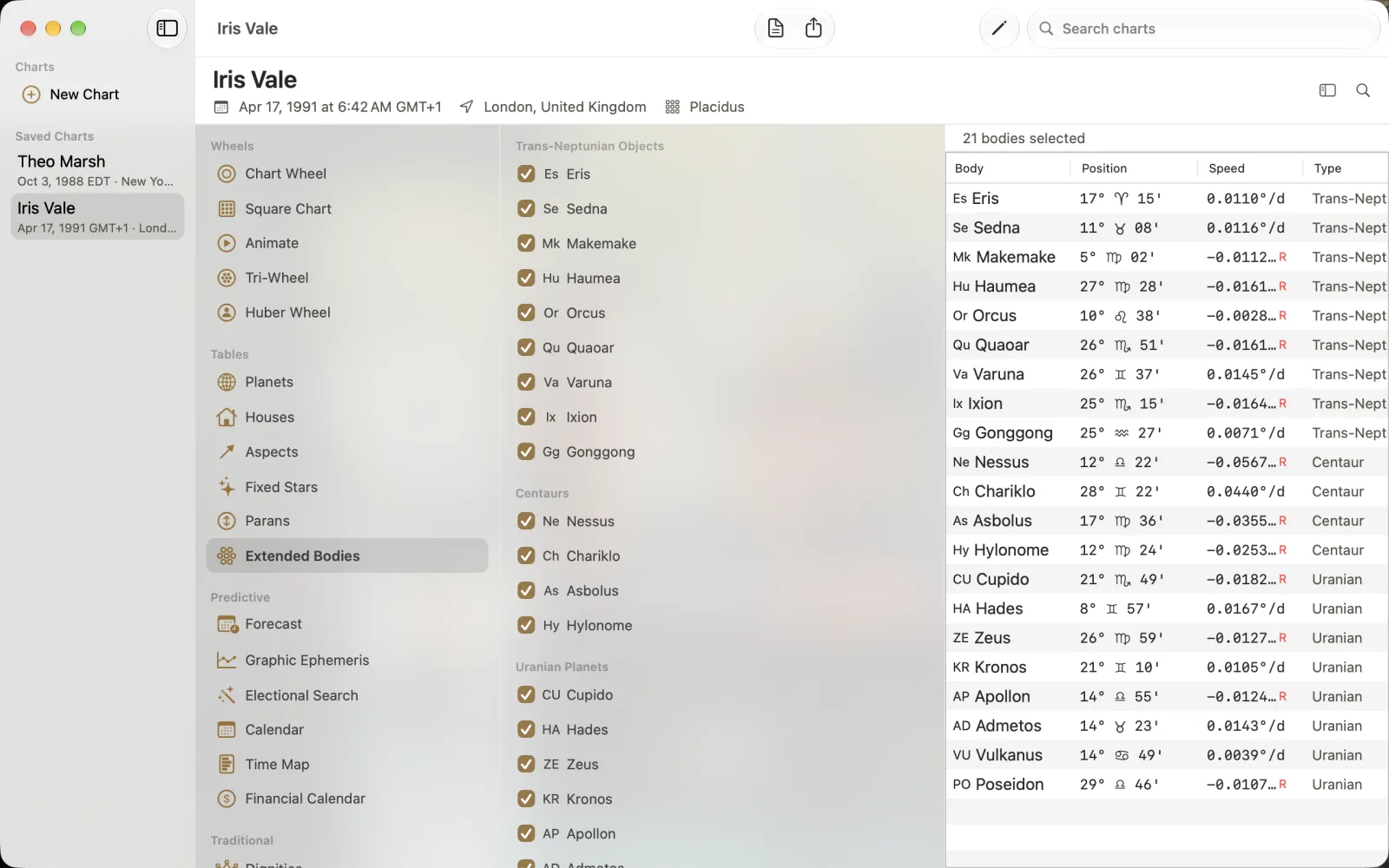Click the Apr 17, 1991 birth date
This screenshot has height=868, width=1389.
(x=340, y=107)
